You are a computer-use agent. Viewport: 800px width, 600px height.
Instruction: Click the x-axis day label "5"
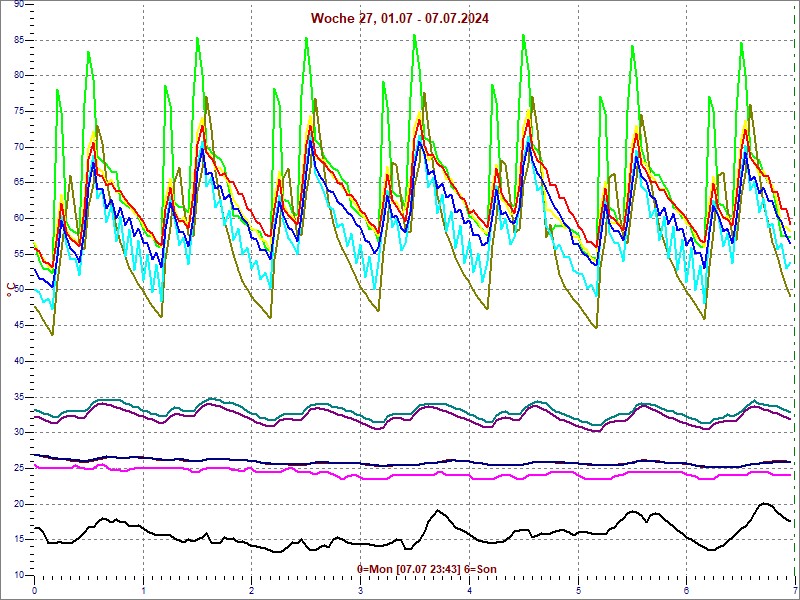pyautogui.click(x=579, y=591)
